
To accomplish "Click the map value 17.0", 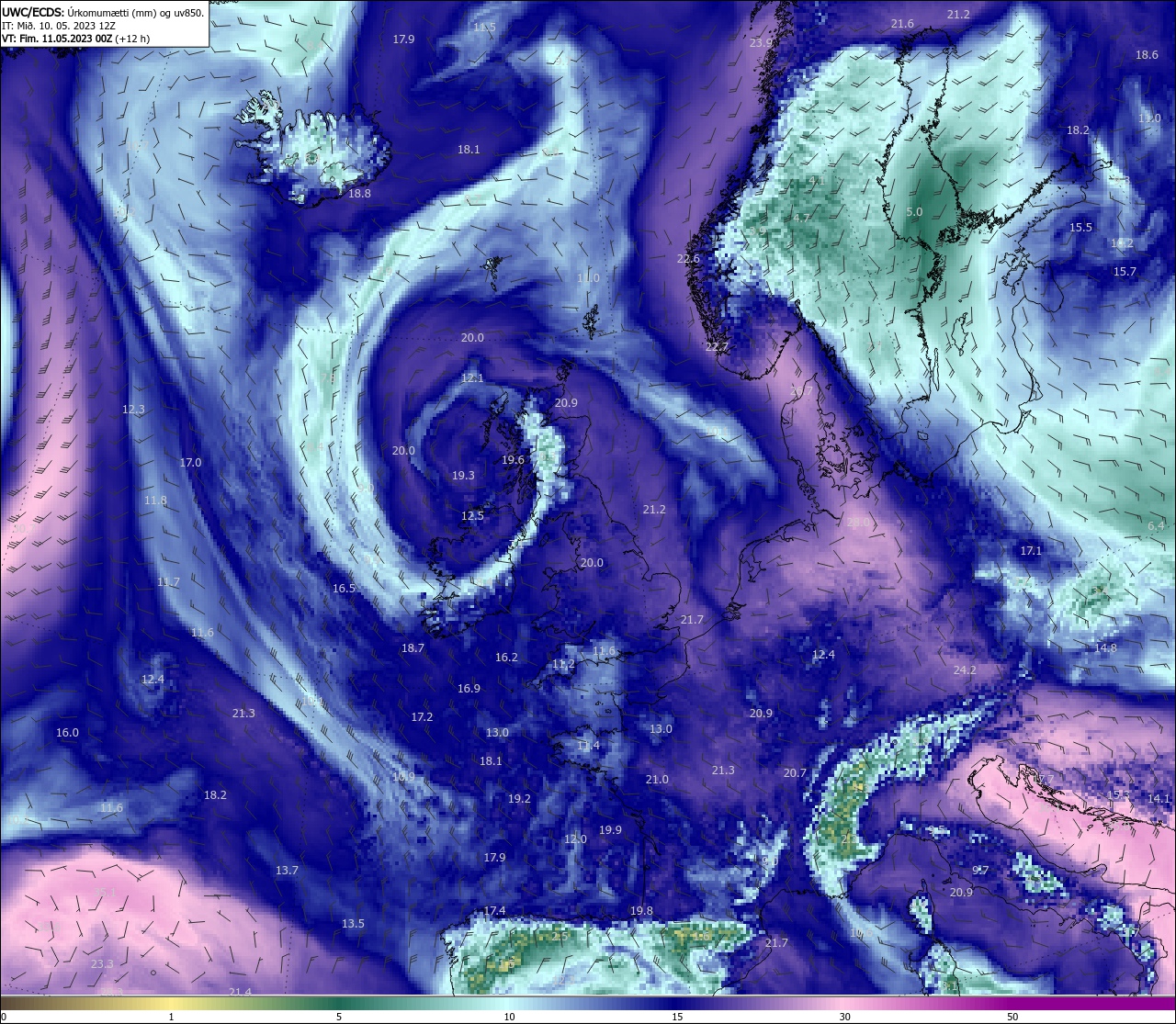I will [190, 462].
